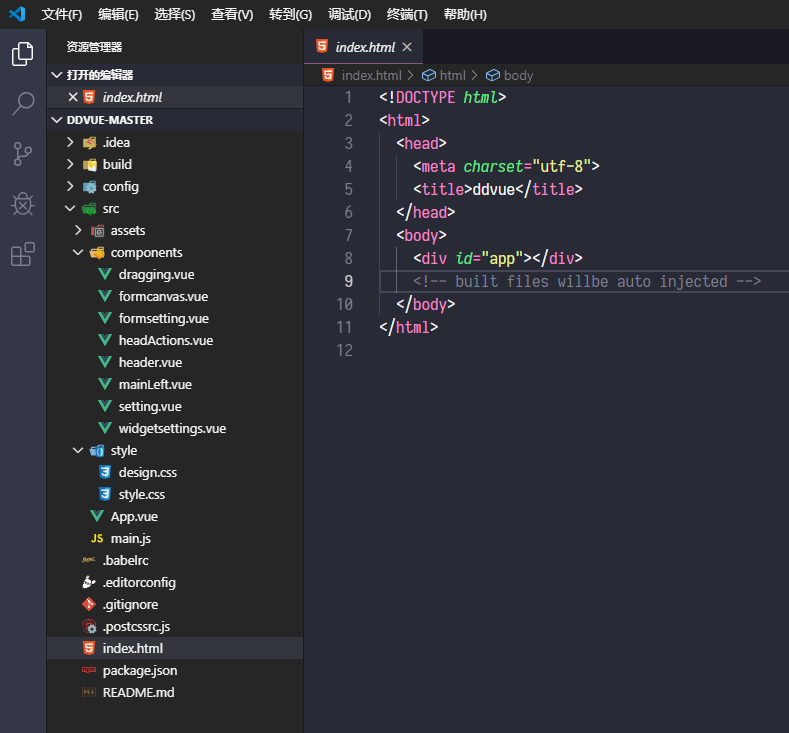Click html symbol icon in breadcrumb
This screenshot has width=789, height=733.
[429, 75]
